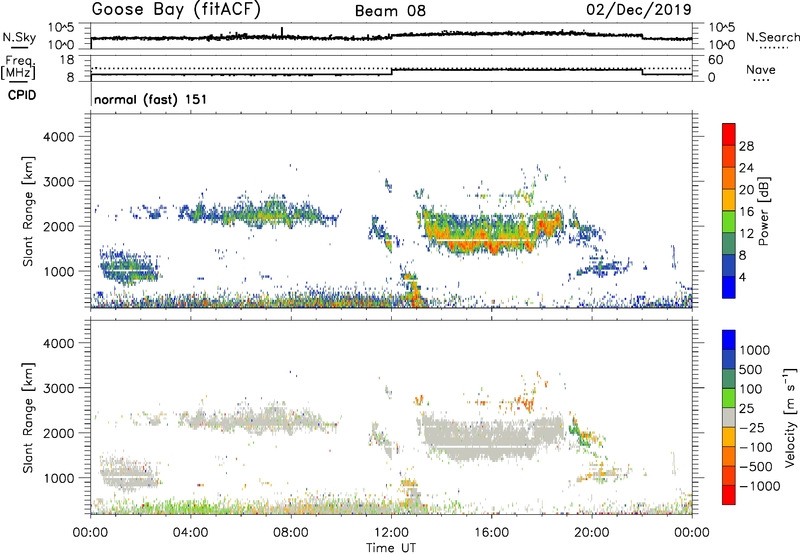Viewport: 800px width, 554px height.
Task: Click the "3000" tick label of power panel
Action: [x=59, y=182]
